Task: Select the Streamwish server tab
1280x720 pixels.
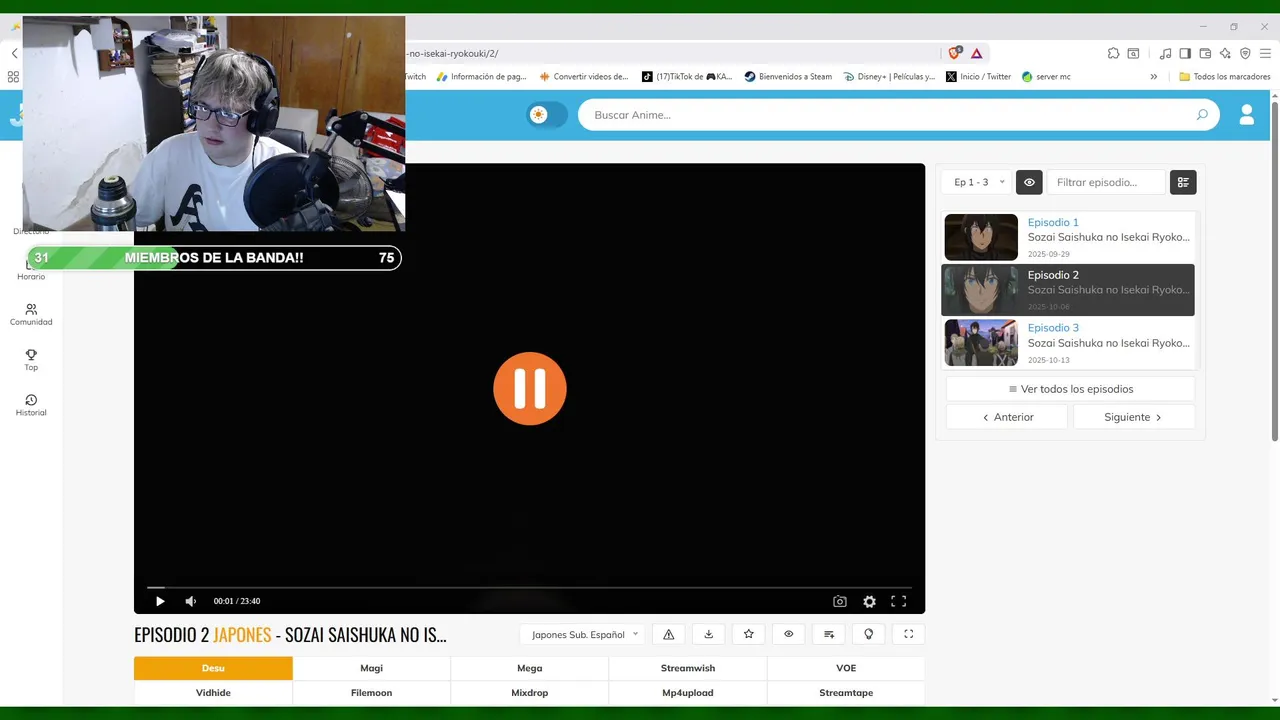Action: pos(688,668)
